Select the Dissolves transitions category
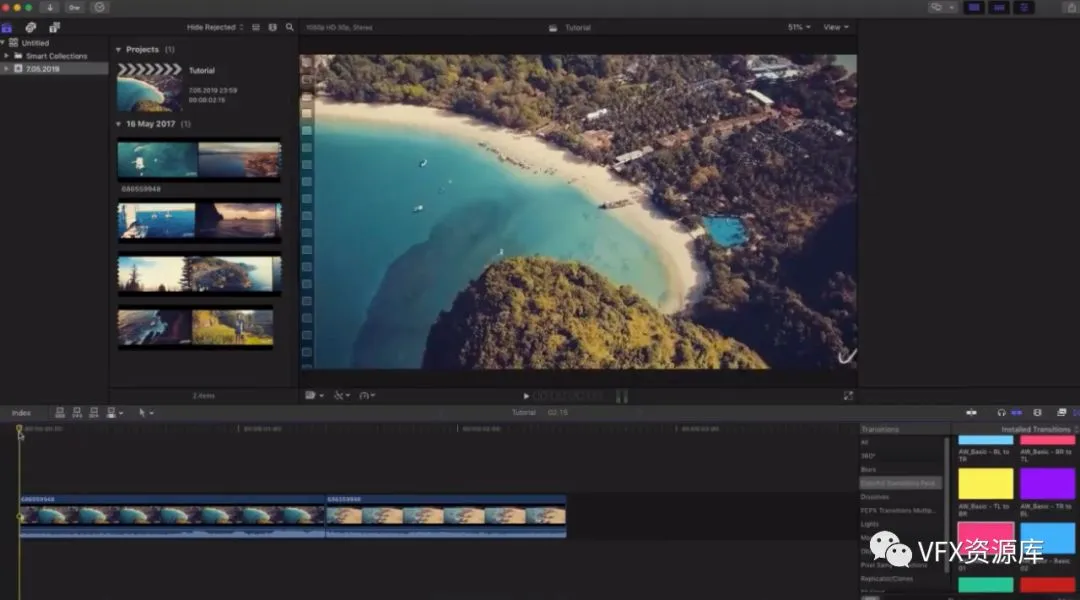The width and height of the screenshot is (1080, 600). pos(875,497)
